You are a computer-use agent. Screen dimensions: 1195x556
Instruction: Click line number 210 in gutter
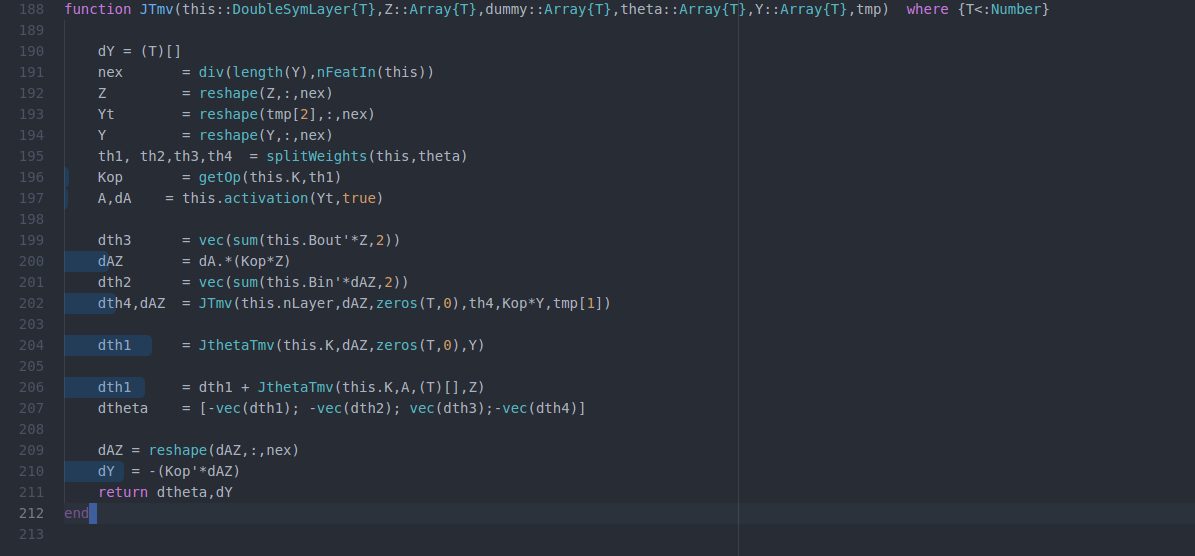coord(31,471)
